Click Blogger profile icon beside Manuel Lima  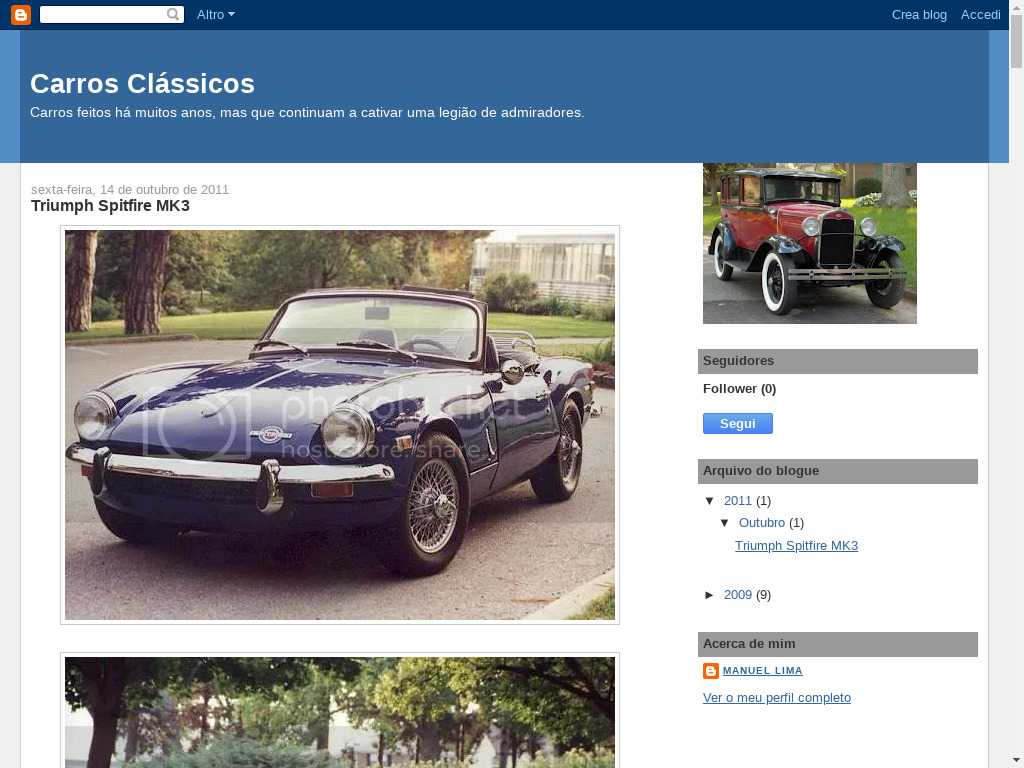point(711,671)
